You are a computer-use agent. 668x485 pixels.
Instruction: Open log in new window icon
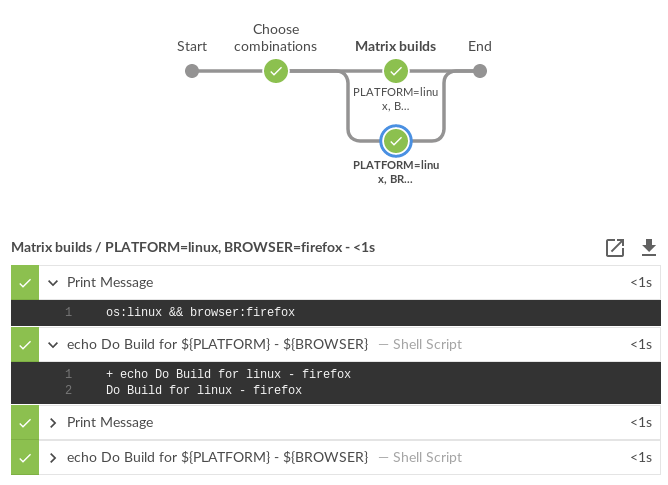pos(615,247)
